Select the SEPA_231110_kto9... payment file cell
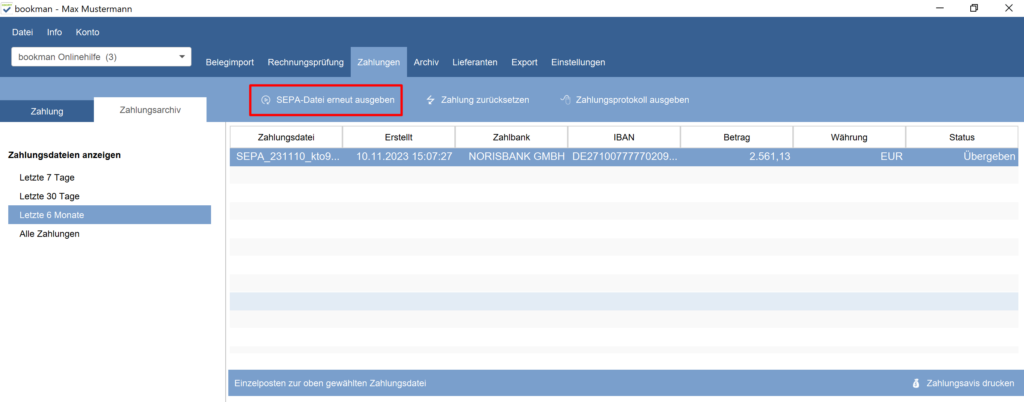Image resolution: width=1024 pixels, height=402 pixels. tap(286, 157)
